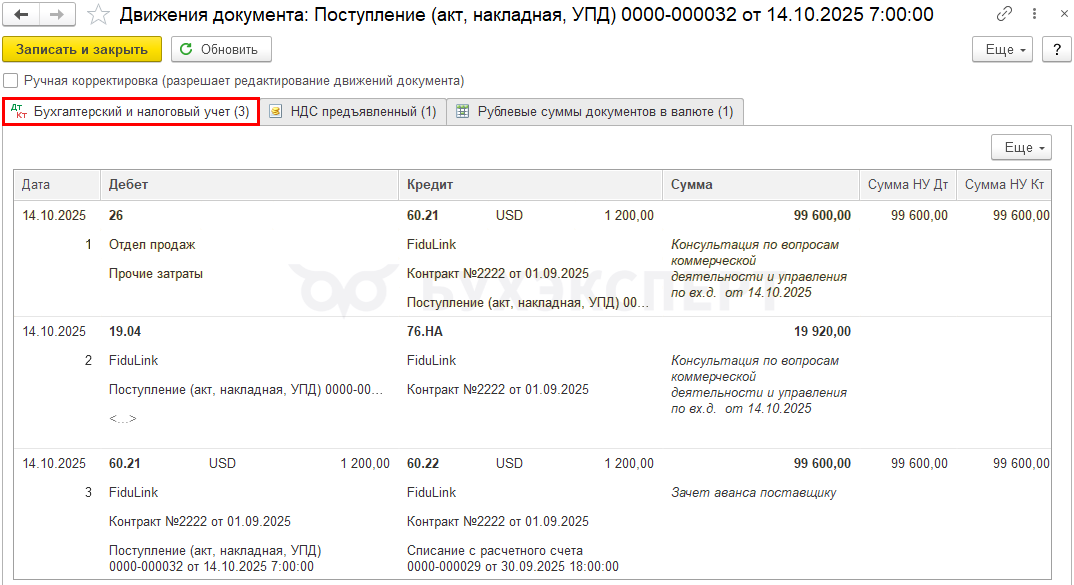Image resolution: width=1074 pixels, height=585 pixels.
Task: Open the top toolbar Еще dropdown
Action: coord(1004,49)
